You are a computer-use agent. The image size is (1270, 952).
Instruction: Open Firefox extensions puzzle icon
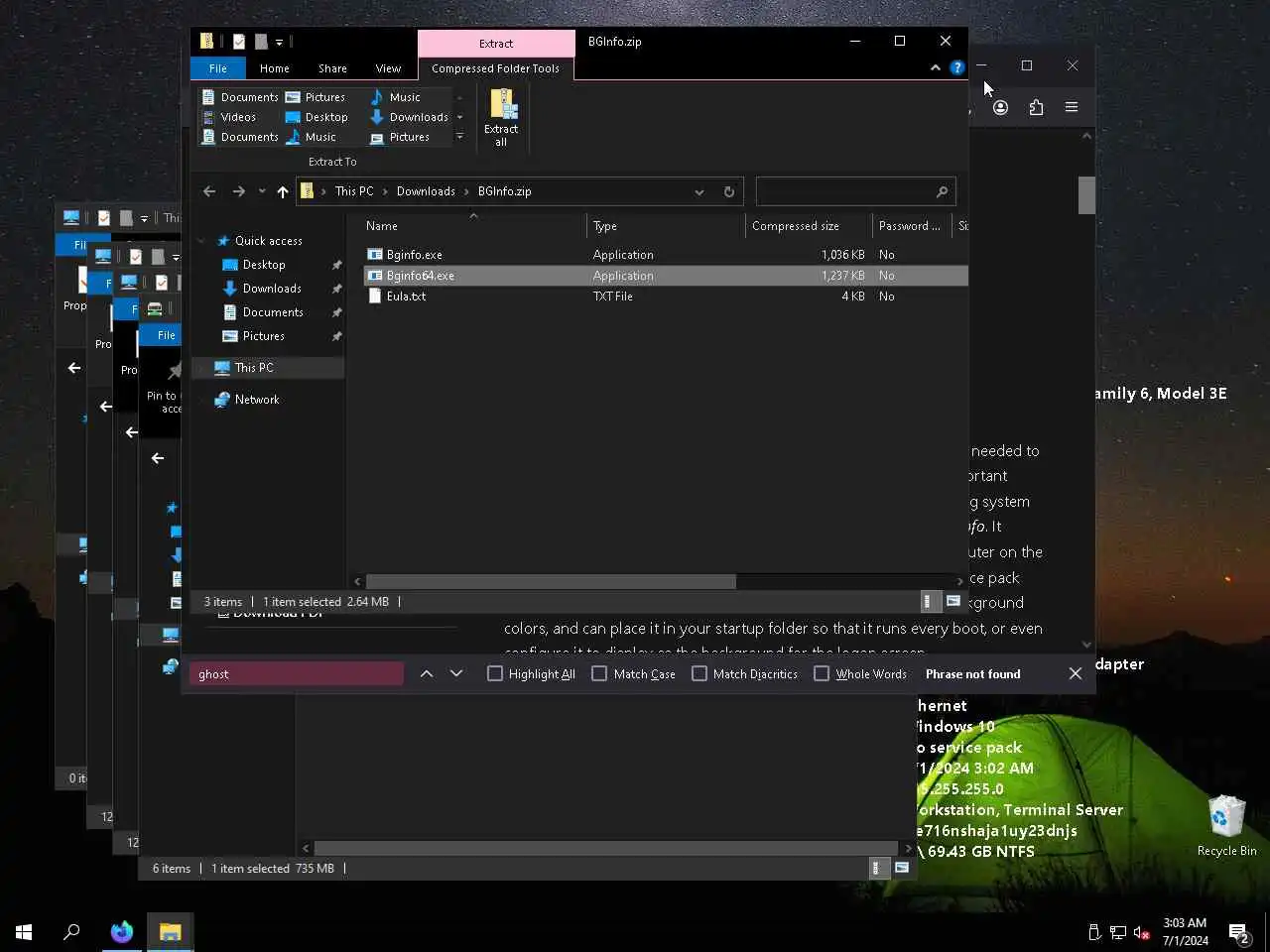click(x=1036, y=107)
